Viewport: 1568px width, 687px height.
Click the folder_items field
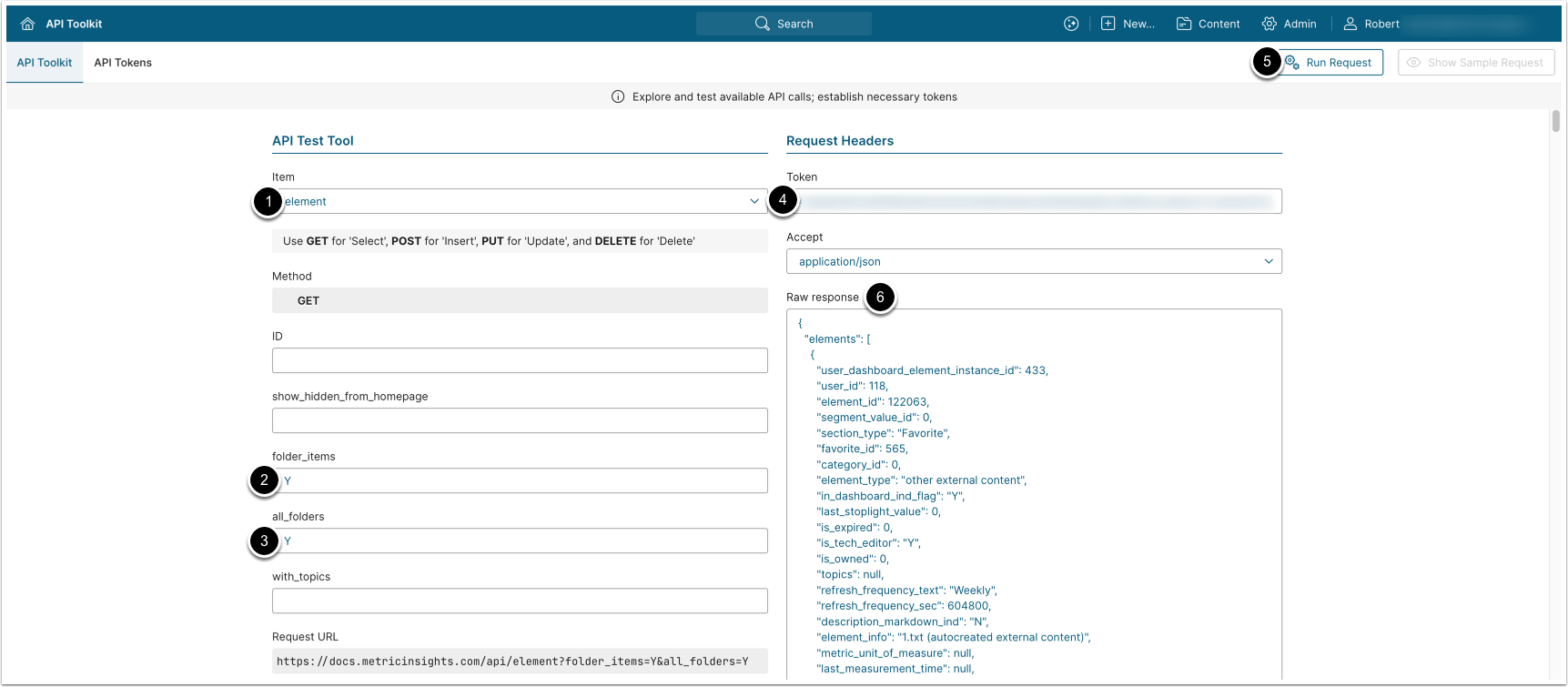(520, 480)
